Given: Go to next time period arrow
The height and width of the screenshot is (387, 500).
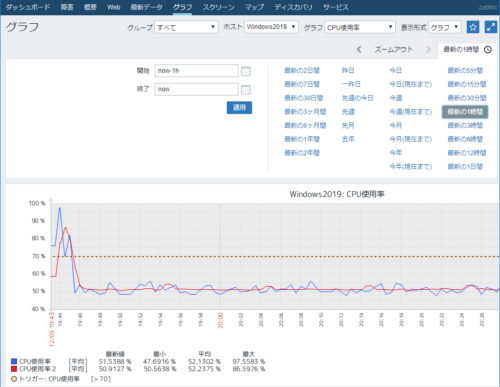Looking at the screenshot, I should [428, 50].
